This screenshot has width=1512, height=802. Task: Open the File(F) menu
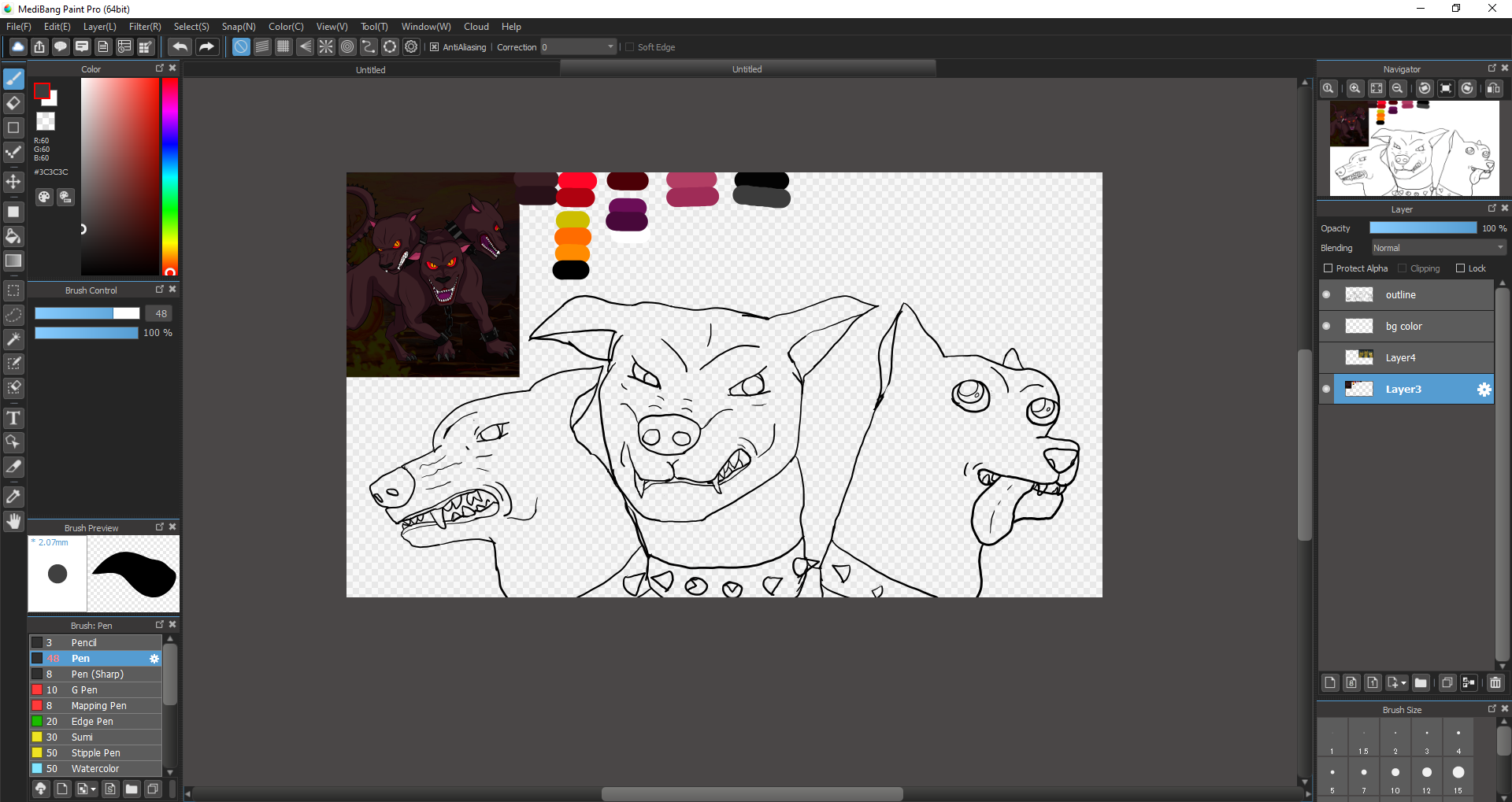click(19, 27)
